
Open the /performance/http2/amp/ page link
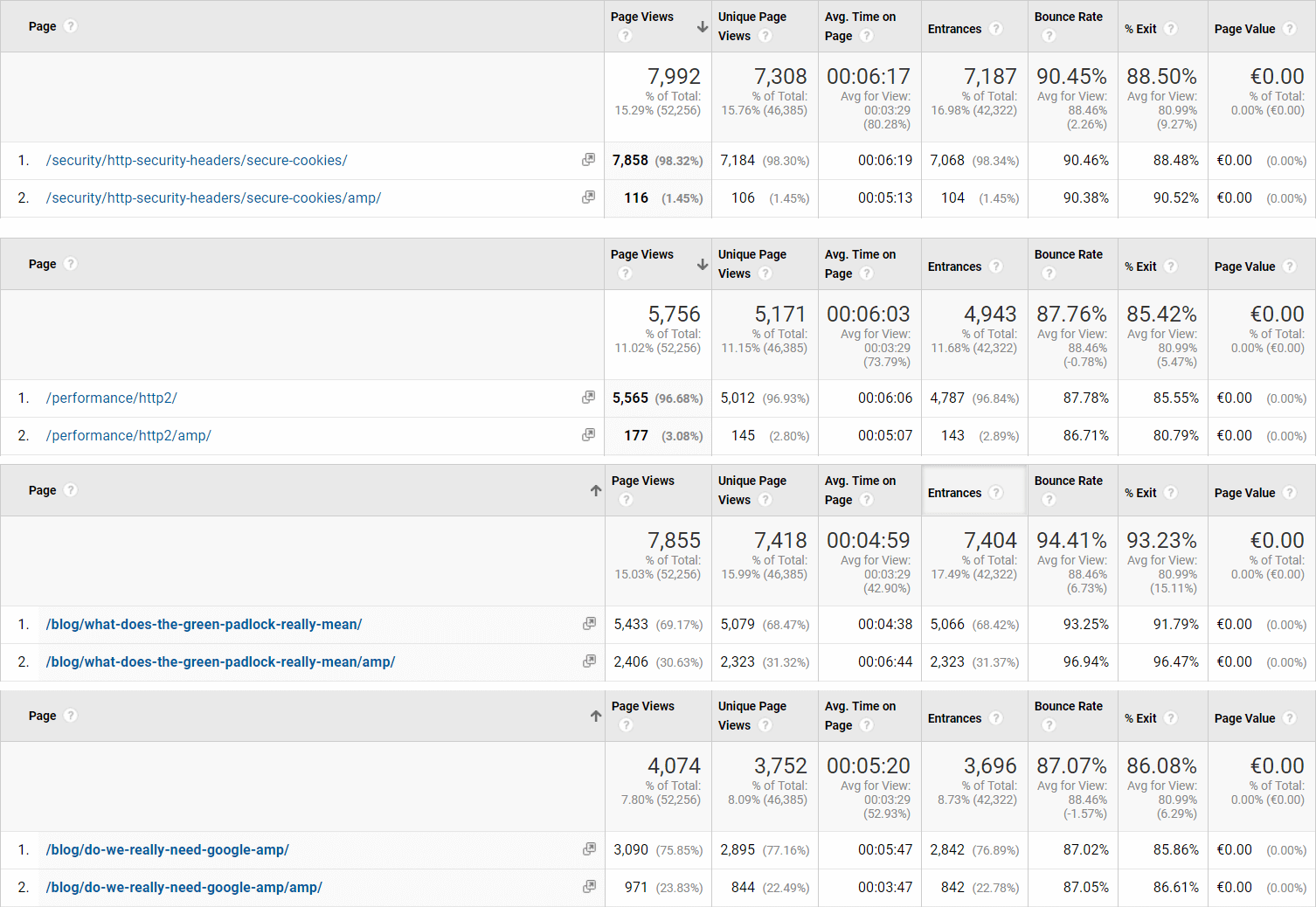coord(128,436)
